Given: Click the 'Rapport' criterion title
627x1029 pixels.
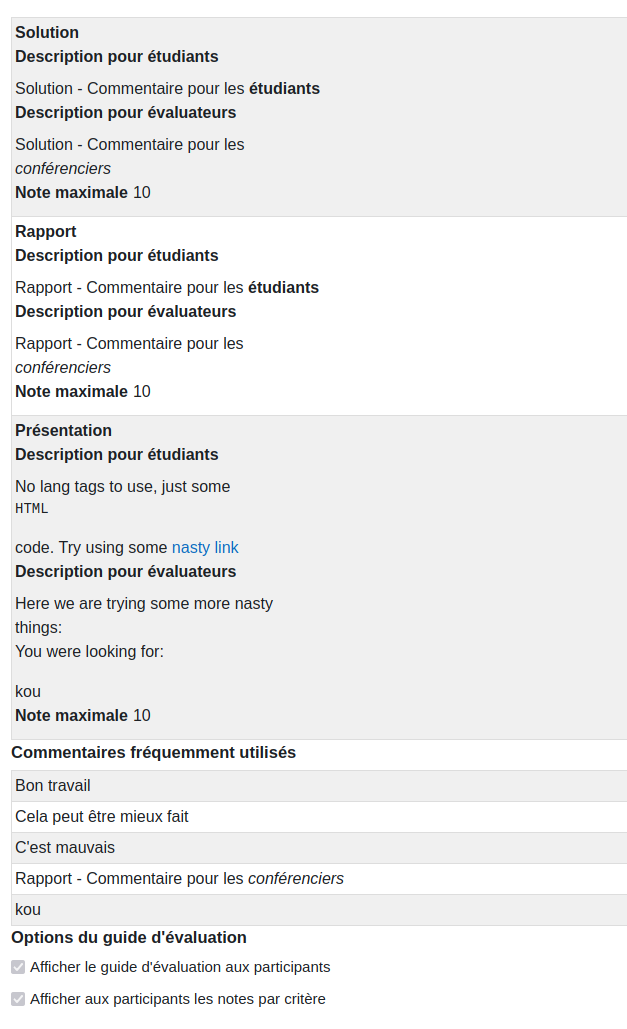Looking at the screenshot, I should pyautogui.click(x=46, y=231).
